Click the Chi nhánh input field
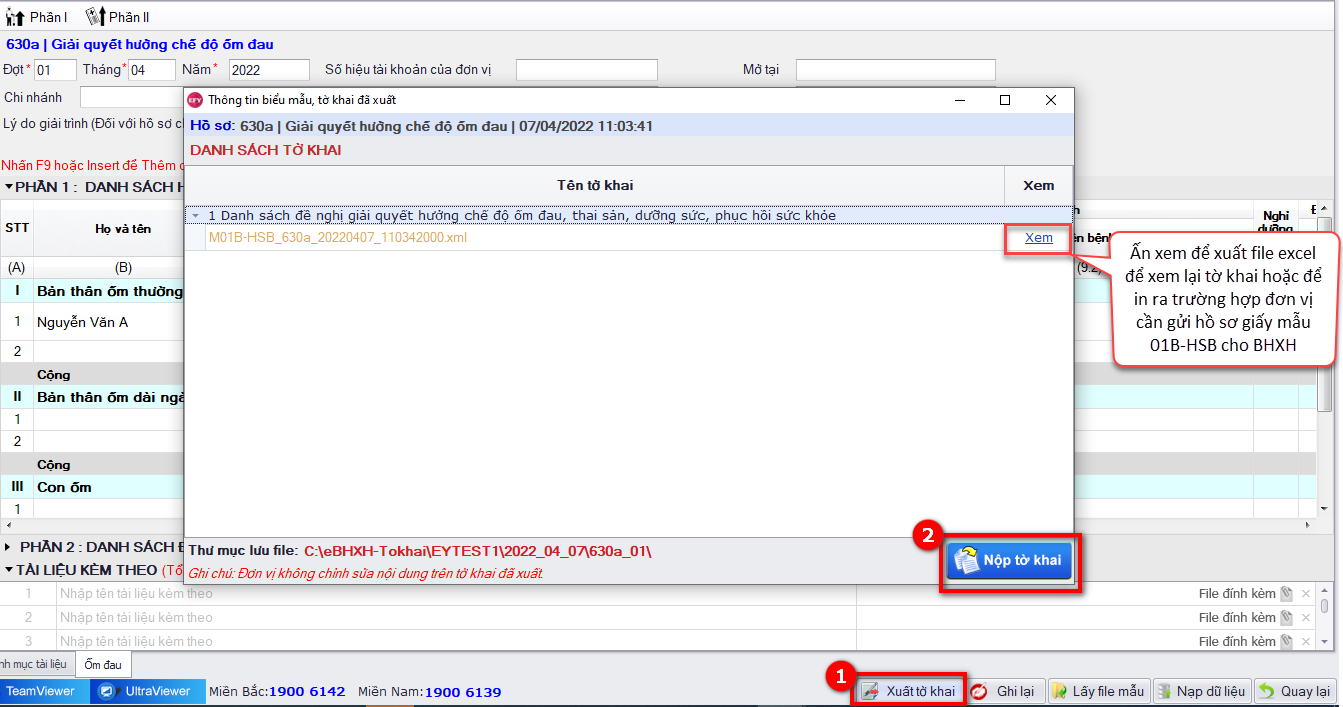The height and width of the screenshot is (707, 1343). coord(131,97)
